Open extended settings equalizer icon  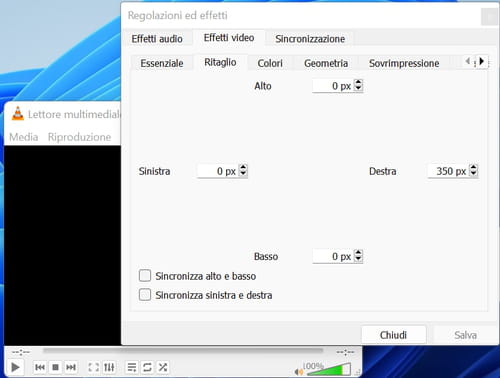click(x=109, y=367)
